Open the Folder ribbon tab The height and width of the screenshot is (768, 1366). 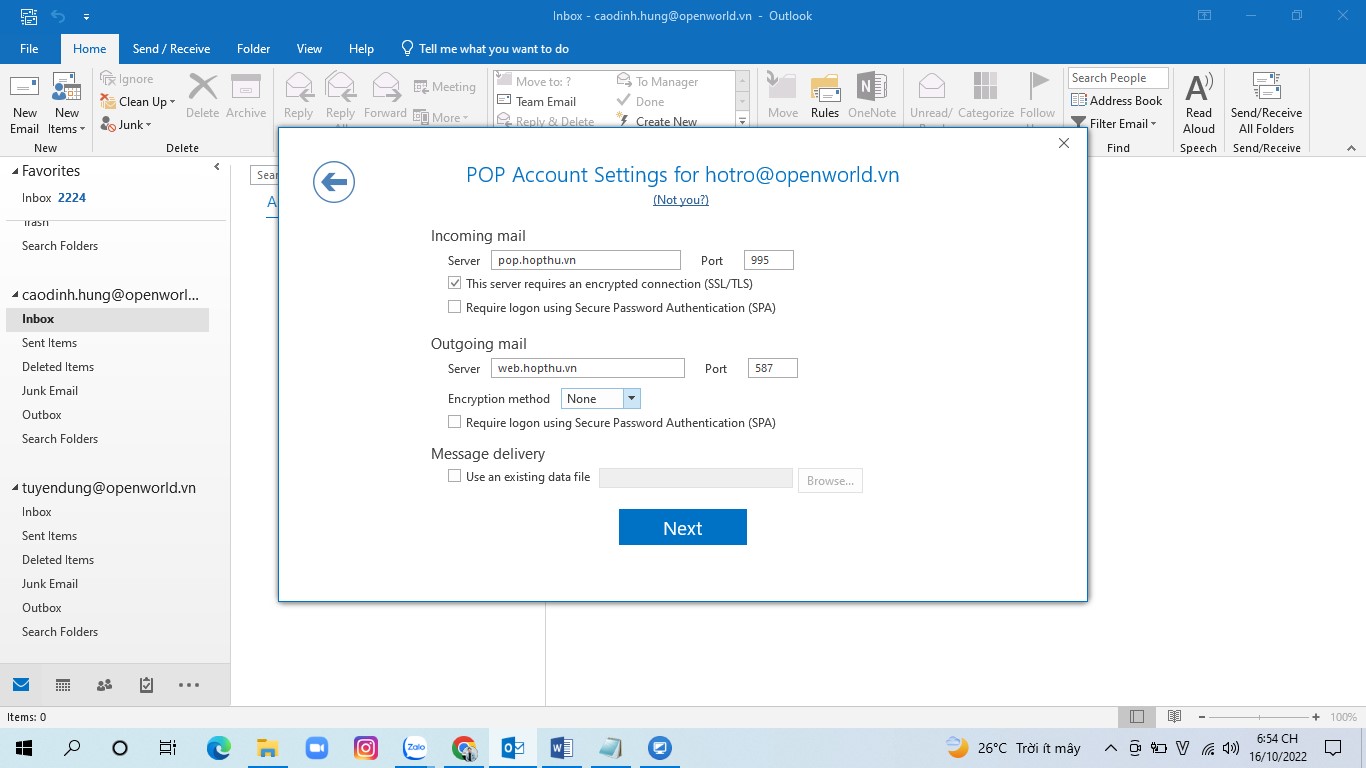[254, 48]
